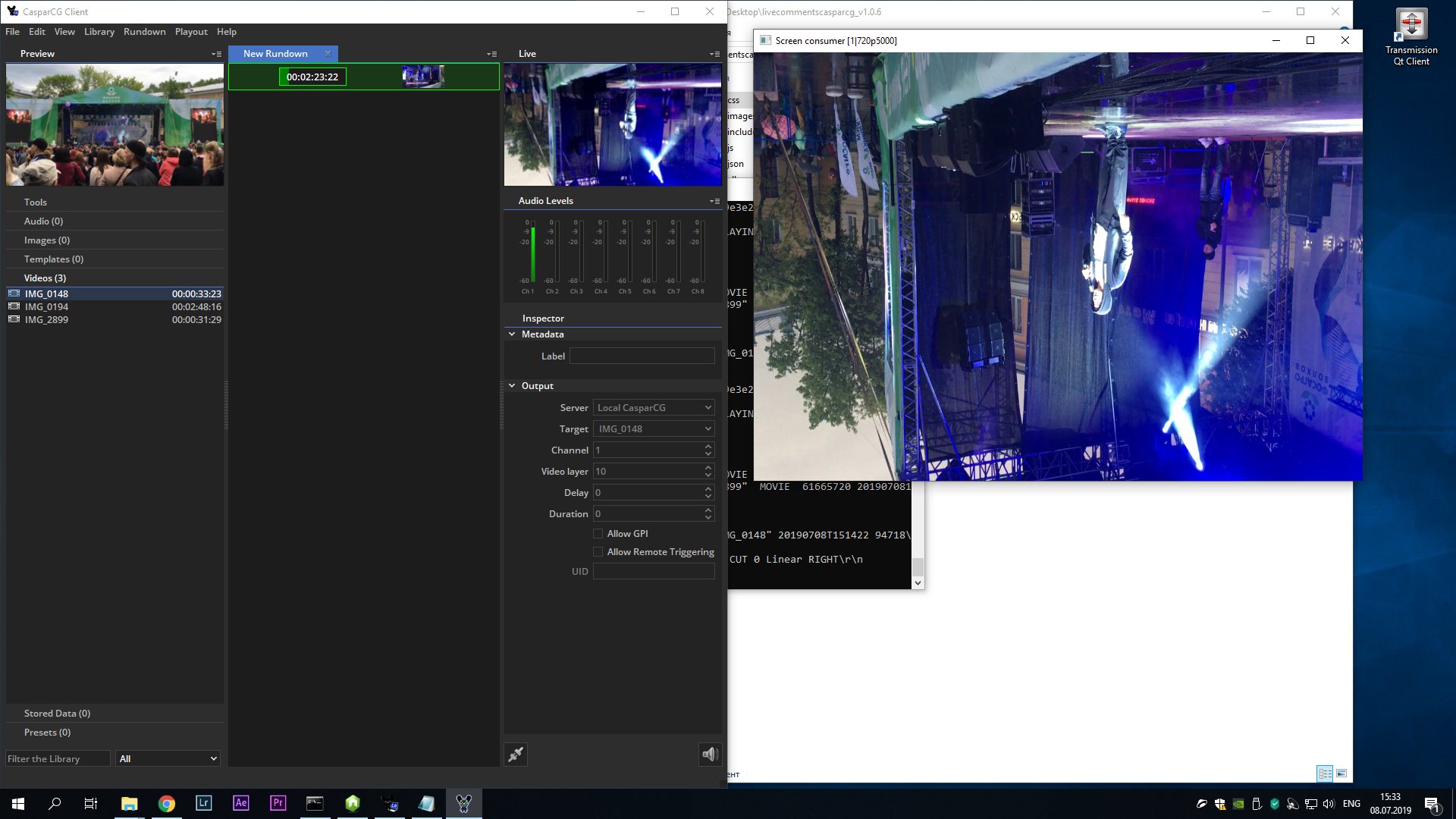Increase the Video layer value with the stepper
1456x819 pixels.
709,468
